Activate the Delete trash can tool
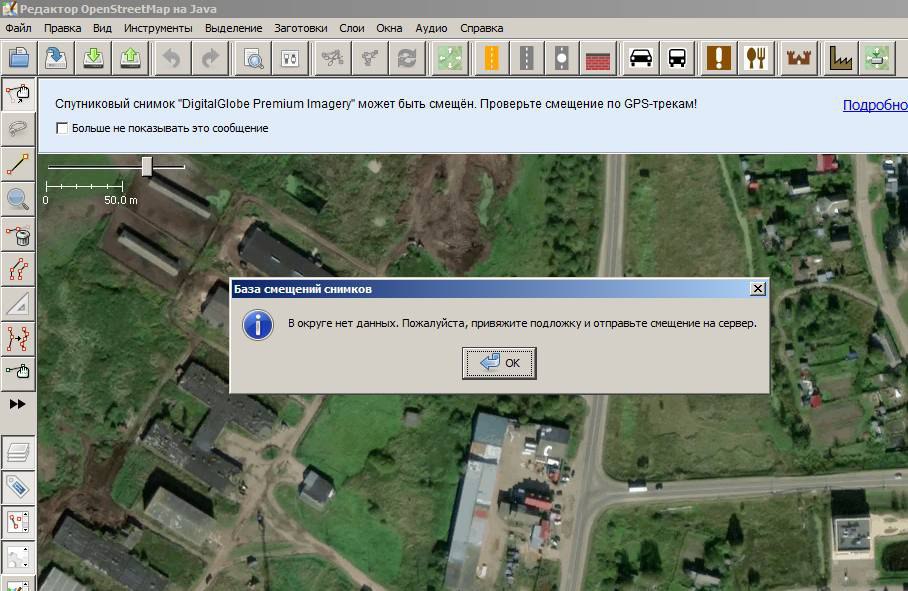Viewport: 908px width, 591px height. (x=18, y=234)
